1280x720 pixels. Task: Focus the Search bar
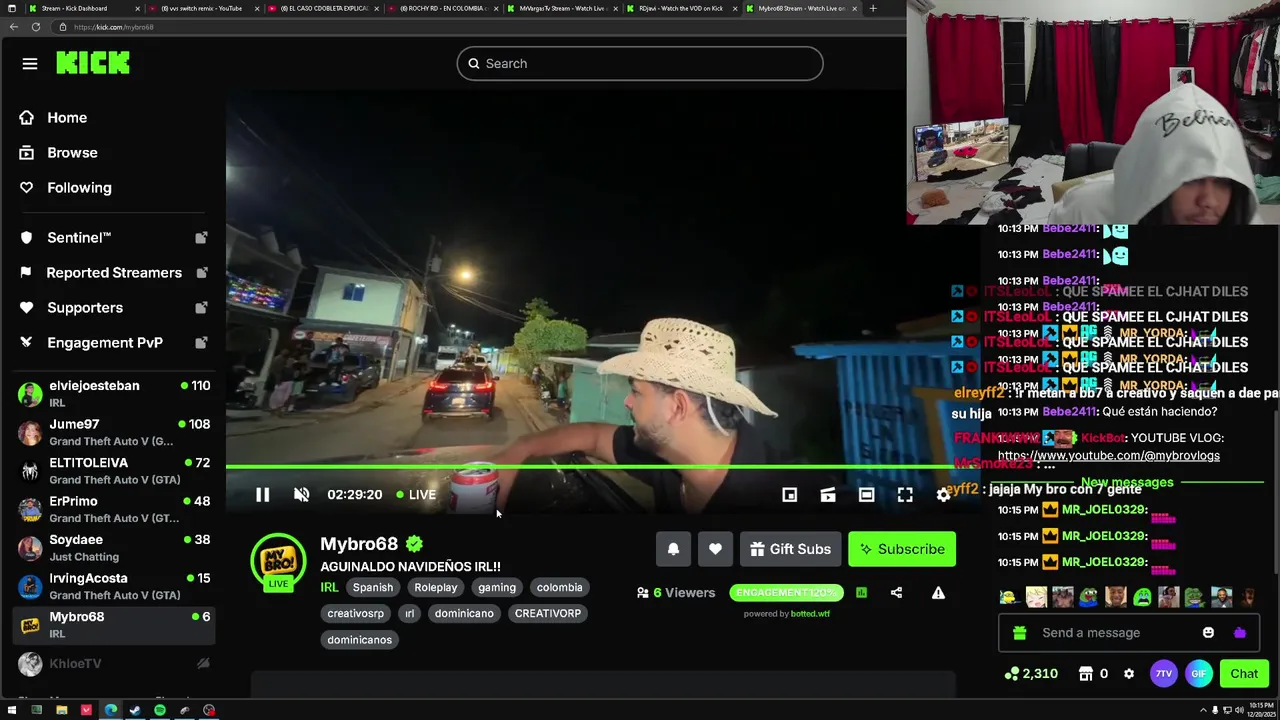point(640,63)
